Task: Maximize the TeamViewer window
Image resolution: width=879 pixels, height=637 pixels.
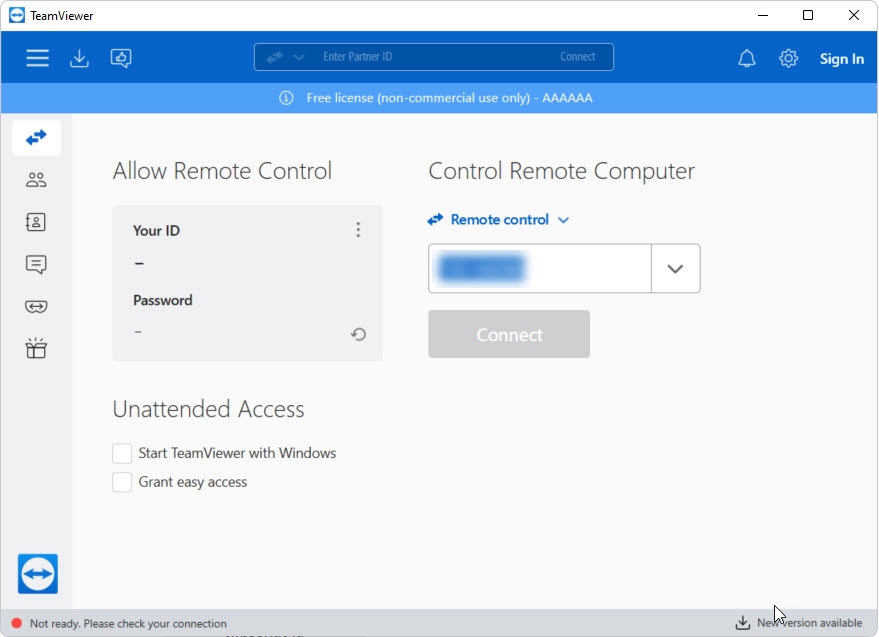Action: [x=808, y=15]
